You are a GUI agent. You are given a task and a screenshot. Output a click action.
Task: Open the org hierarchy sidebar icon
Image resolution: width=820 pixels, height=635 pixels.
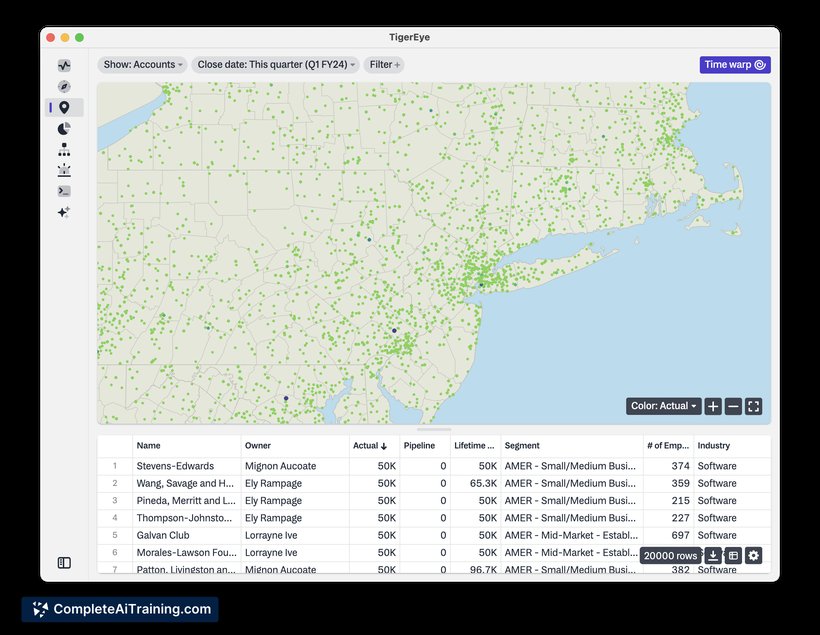point(64,150)
